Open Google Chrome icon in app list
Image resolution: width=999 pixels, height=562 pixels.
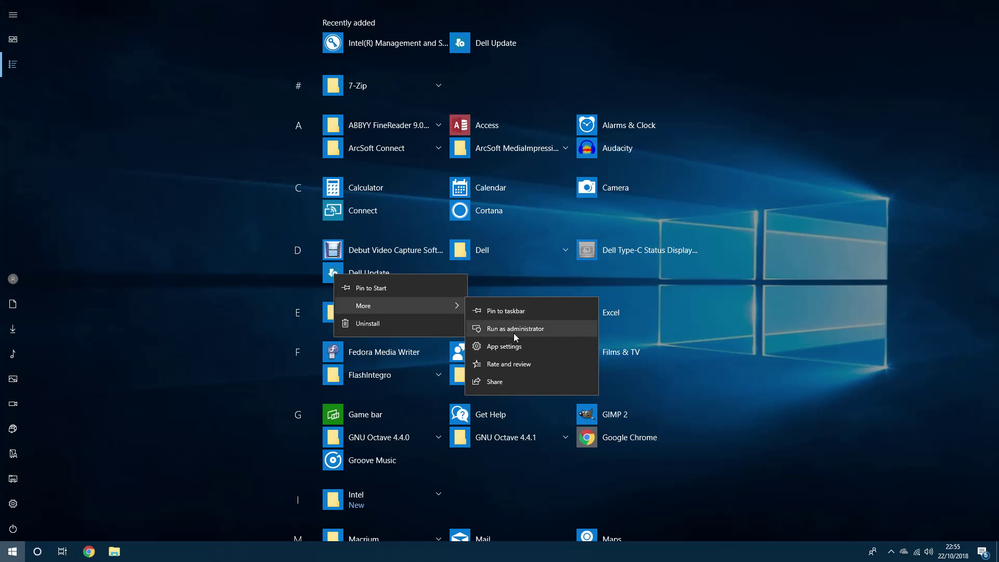586,437
